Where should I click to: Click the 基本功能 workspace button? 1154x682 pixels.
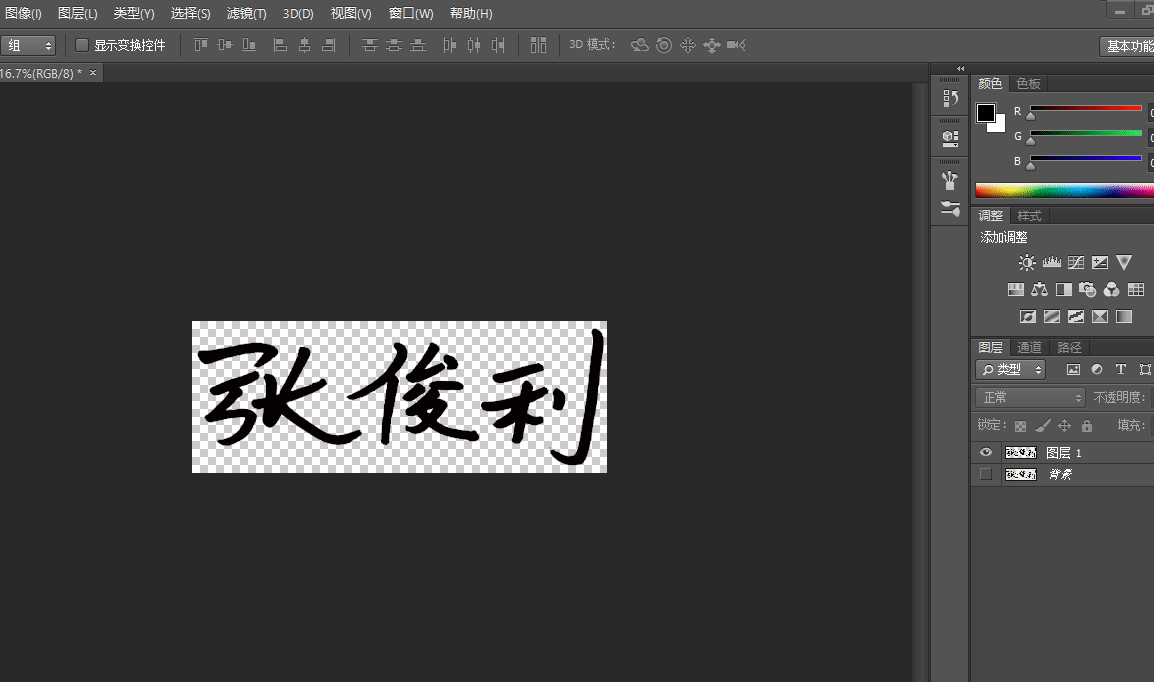click(1127, 46)
